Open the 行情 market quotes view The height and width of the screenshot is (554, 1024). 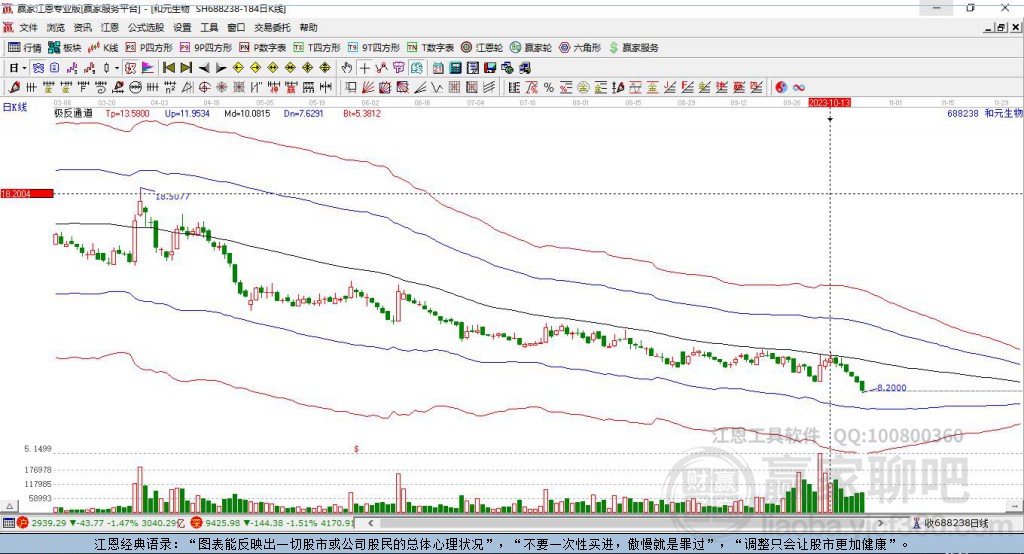(x=25, y=48)
